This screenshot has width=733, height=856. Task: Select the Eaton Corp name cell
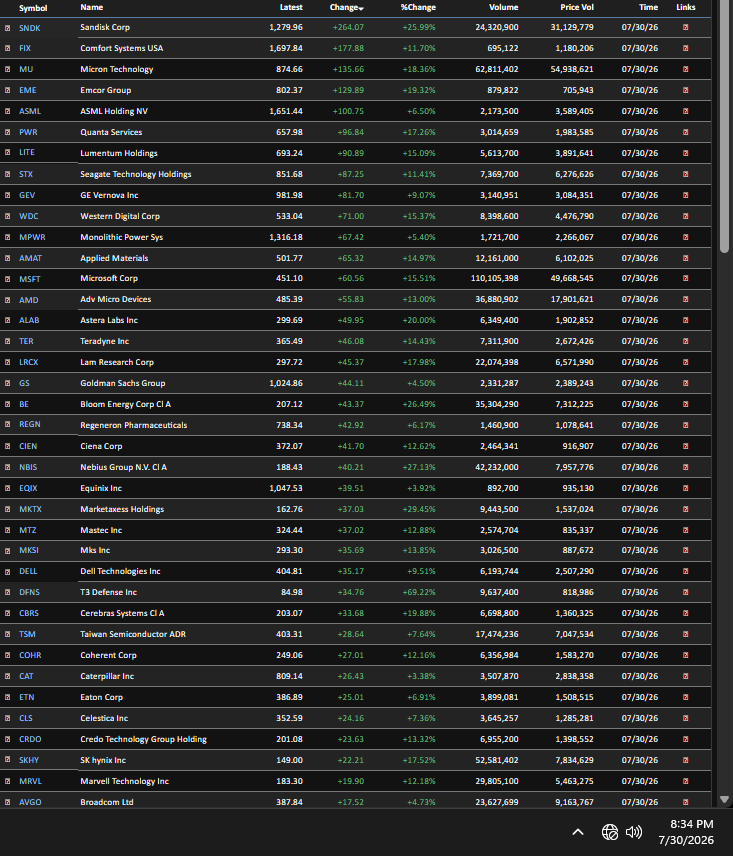(x=102, y=697)
